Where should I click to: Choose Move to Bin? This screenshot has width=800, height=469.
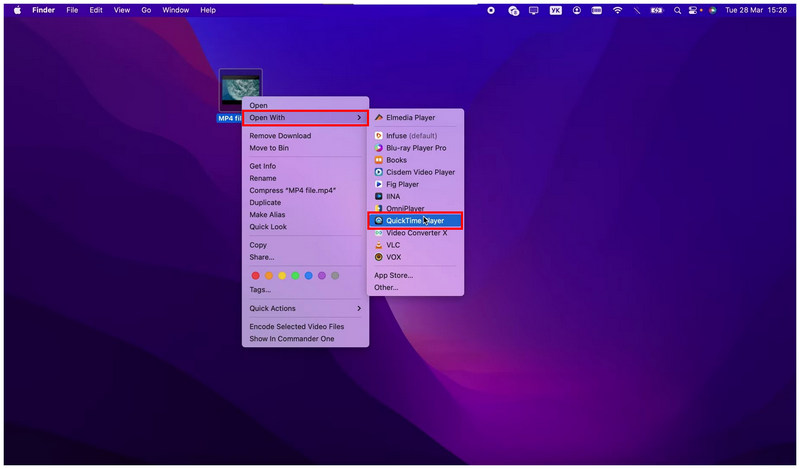point(305,148)
